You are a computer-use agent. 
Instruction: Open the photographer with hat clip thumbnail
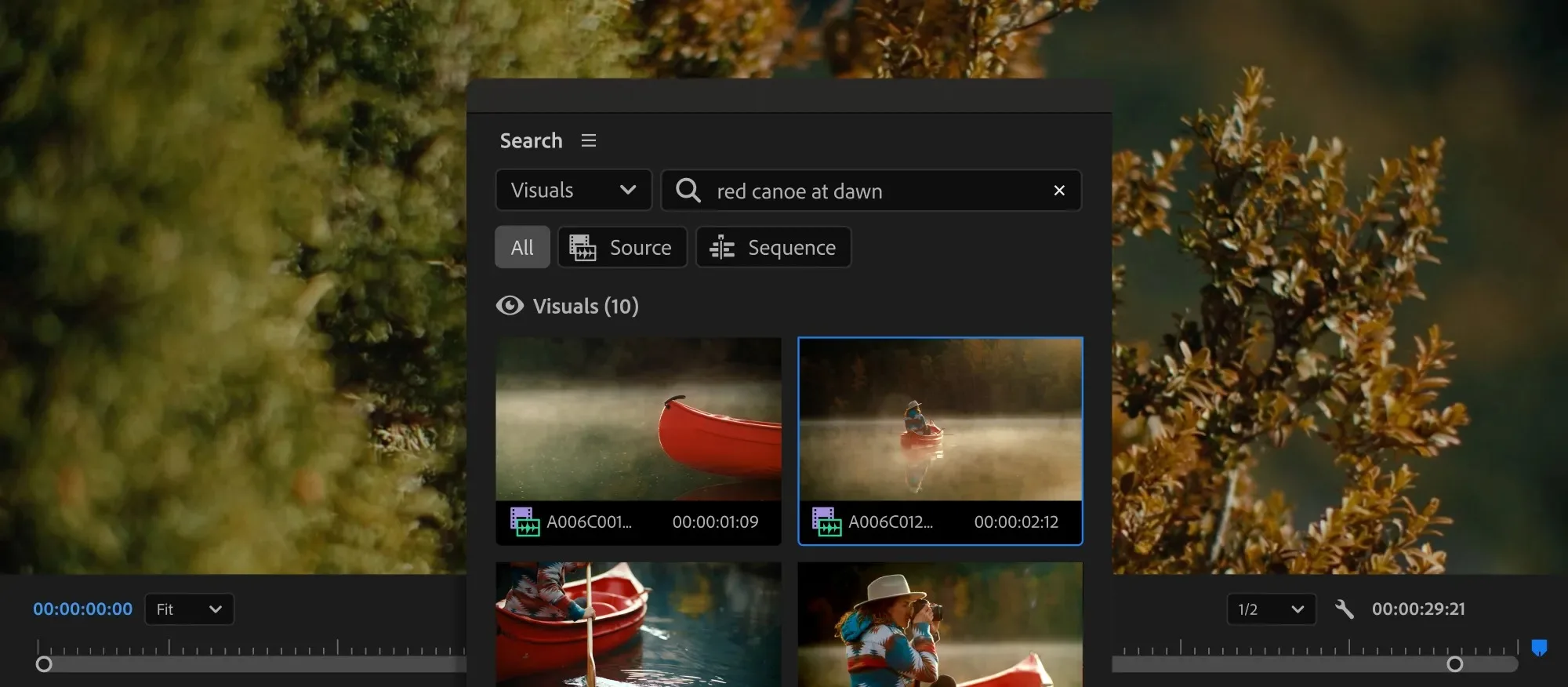coord(940,624)
